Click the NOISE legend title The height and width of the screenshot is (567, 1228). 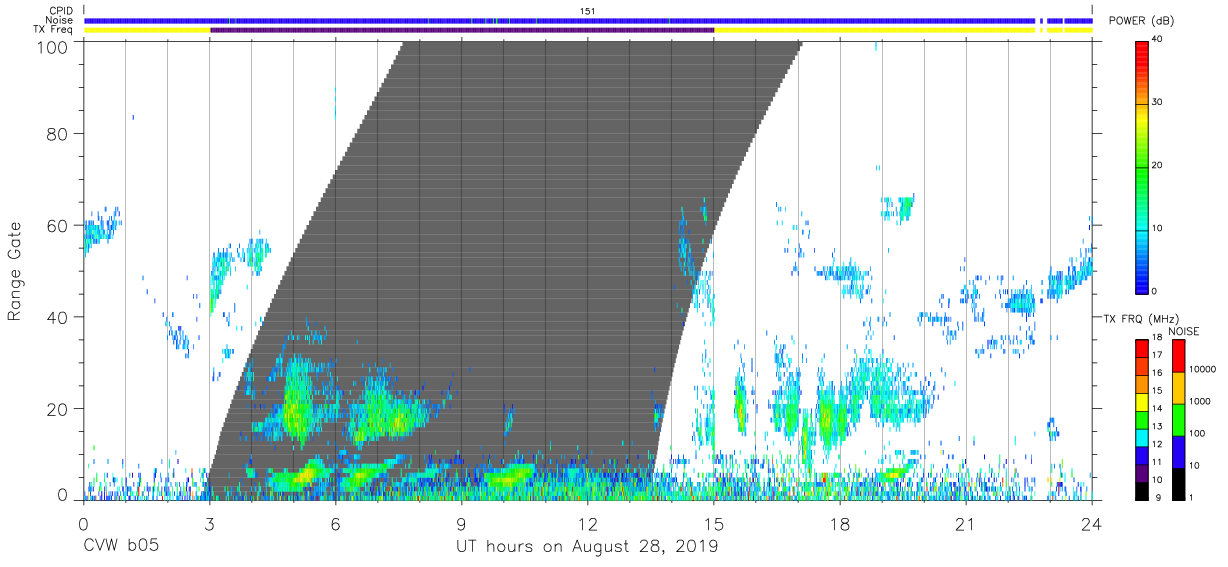(1183, 331)
